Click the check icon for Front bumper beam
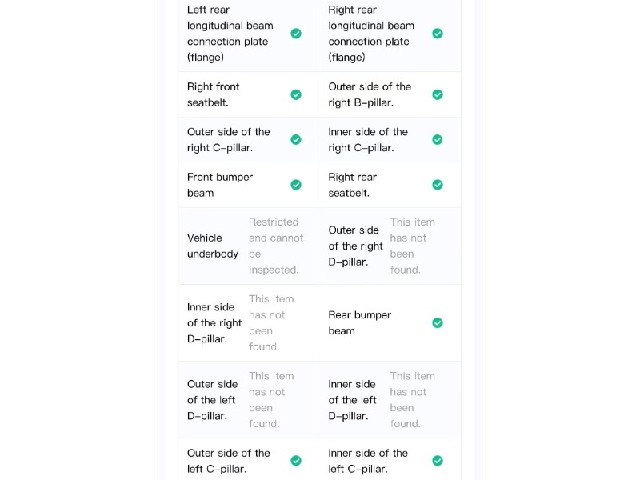640x480 pixels. click(296, 185)
